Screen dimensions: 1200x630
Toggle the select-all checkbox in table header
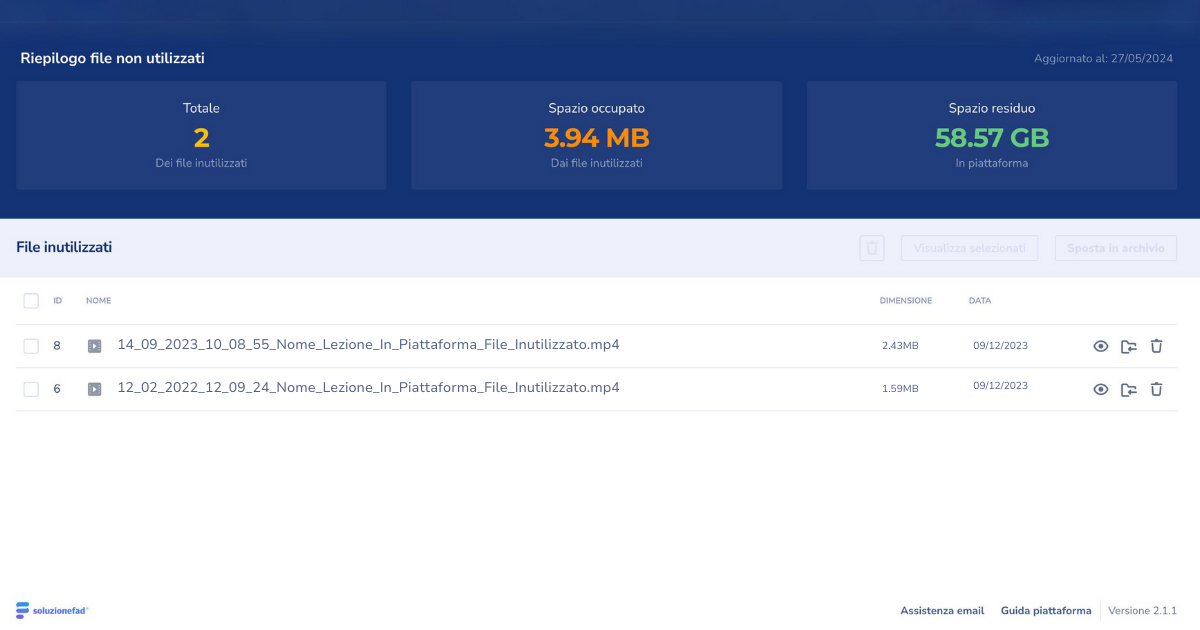(31, 301)
